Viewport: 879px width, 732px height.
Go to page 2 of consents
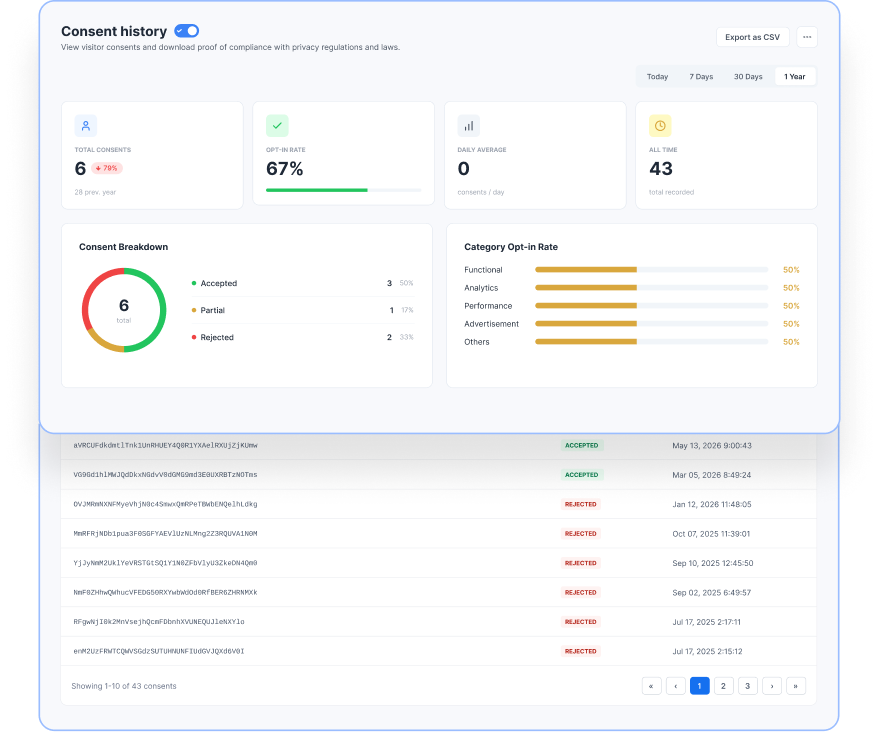(724, 685)
